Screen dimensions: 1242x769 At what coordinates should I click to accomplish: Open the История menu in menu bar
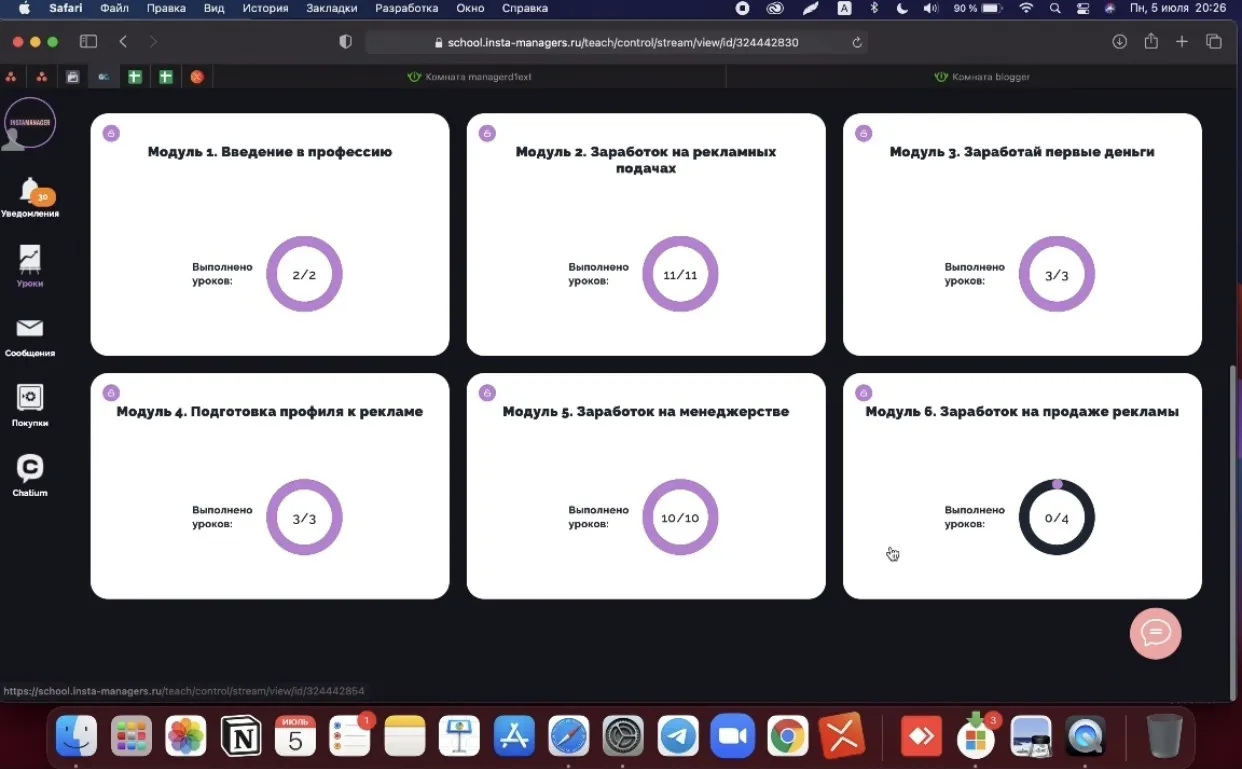(265, 8)
